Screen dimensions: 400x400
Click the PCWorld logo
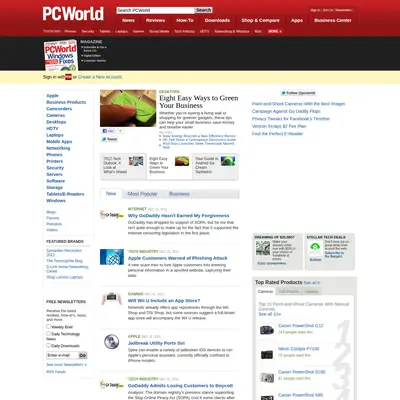point(73,14)
